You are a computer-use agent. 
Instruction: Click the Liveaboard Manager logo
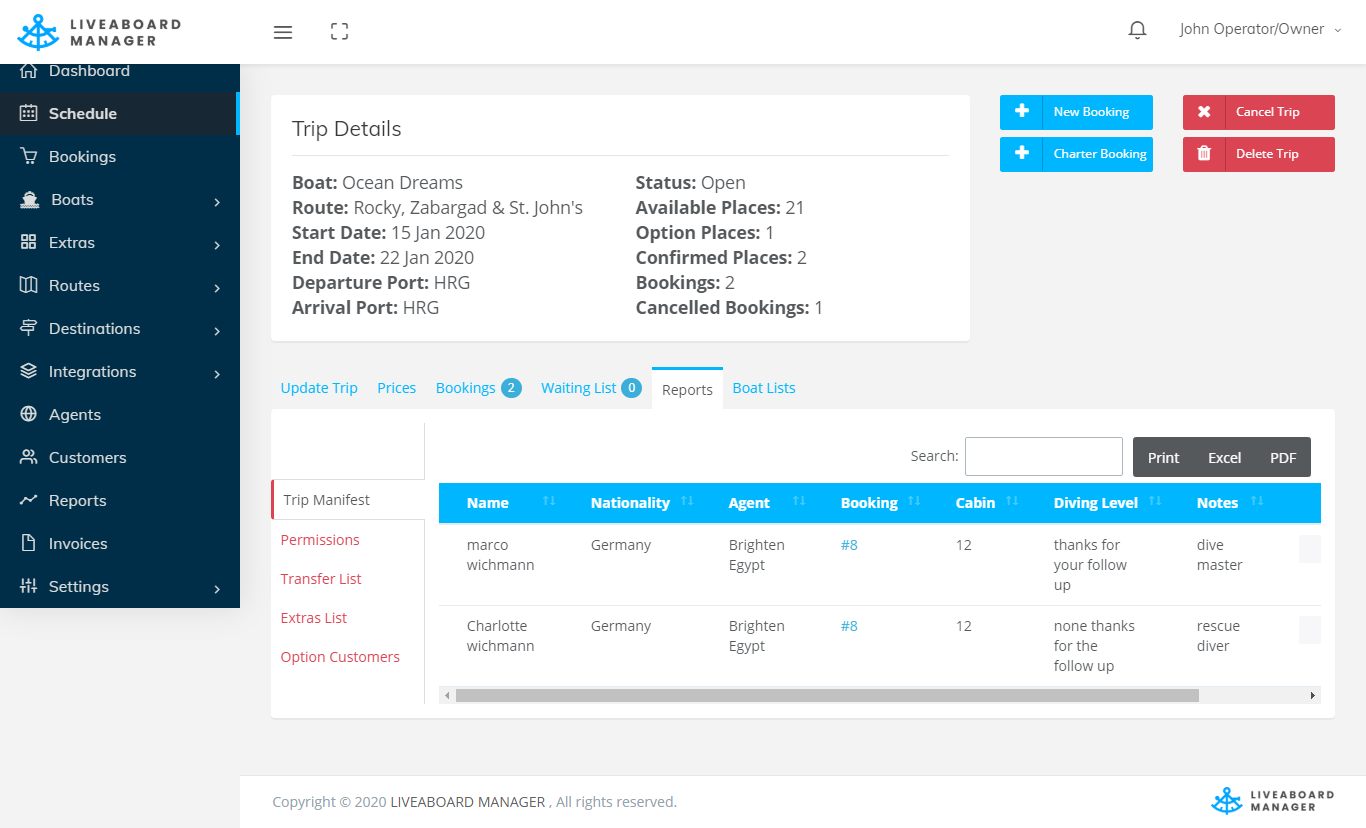coord(99,32)
